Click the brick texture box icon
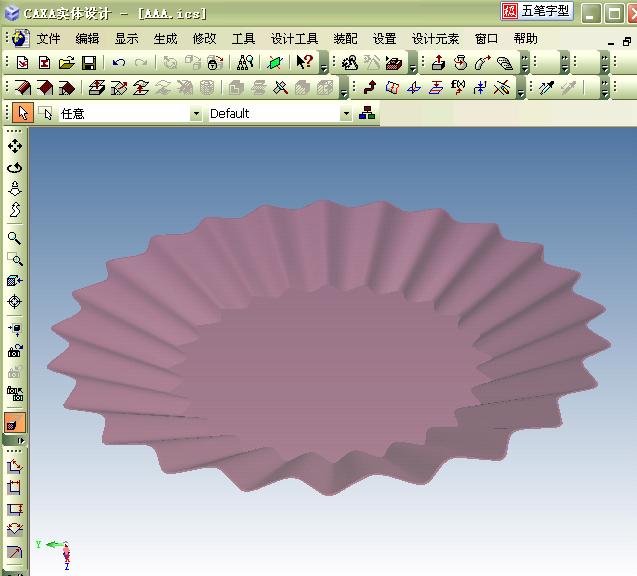 pos(394,63)
